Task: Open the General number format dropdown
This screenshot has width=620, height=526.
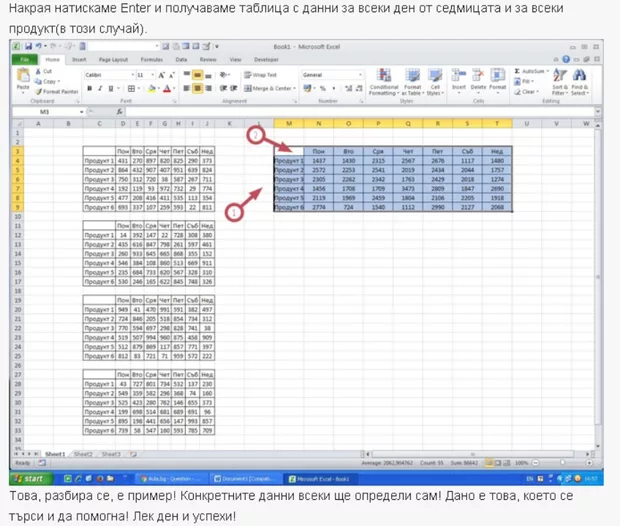Action: [360, 75]
